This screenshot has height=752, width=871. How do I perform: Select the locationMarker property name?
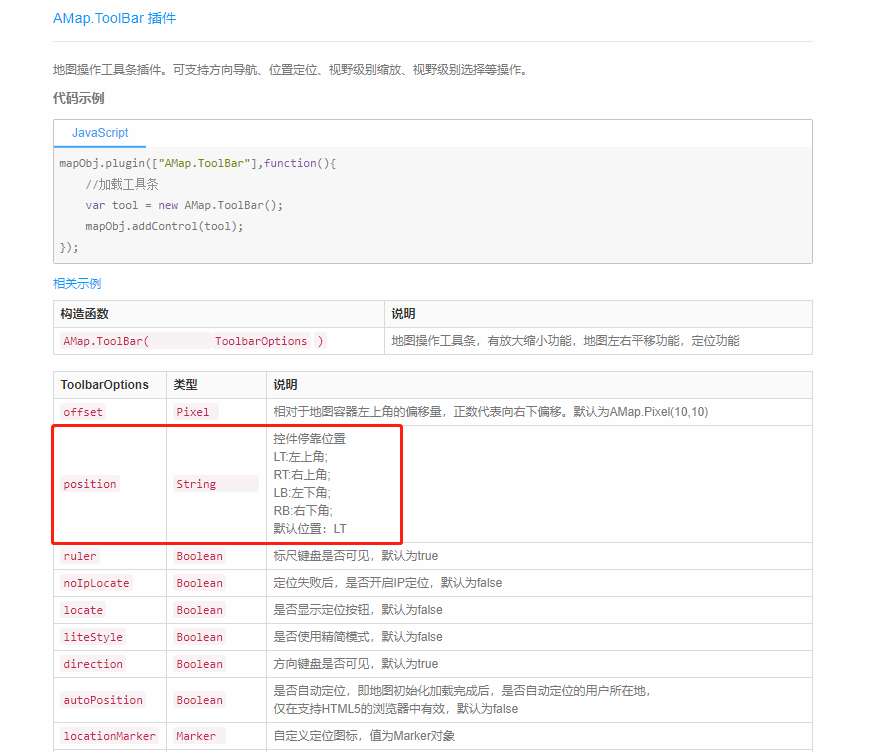108,736
